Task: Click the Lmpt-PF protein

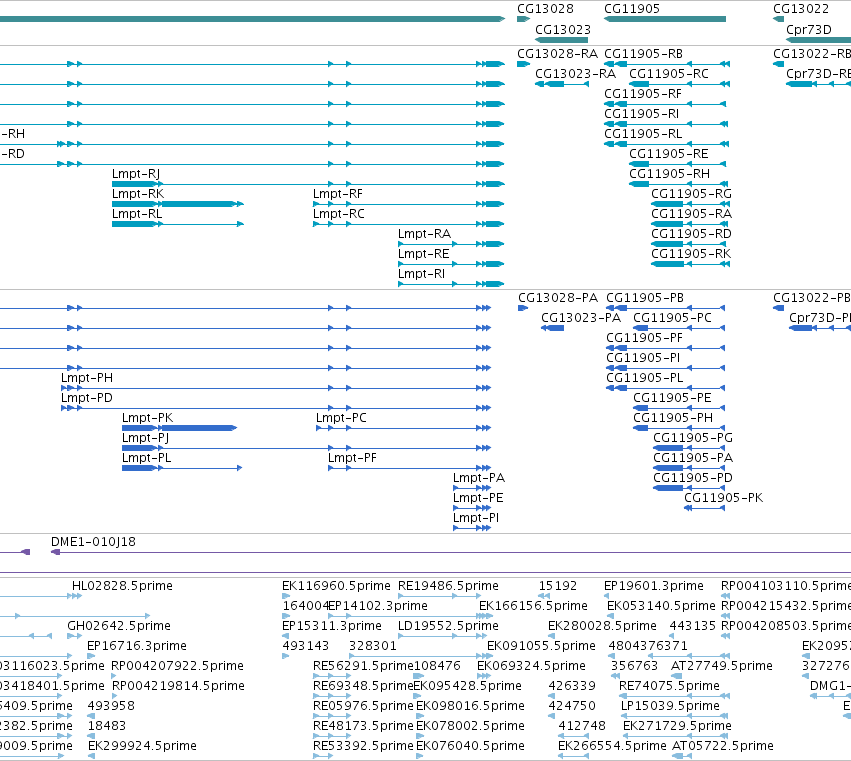Action: [x=410, y=468]
